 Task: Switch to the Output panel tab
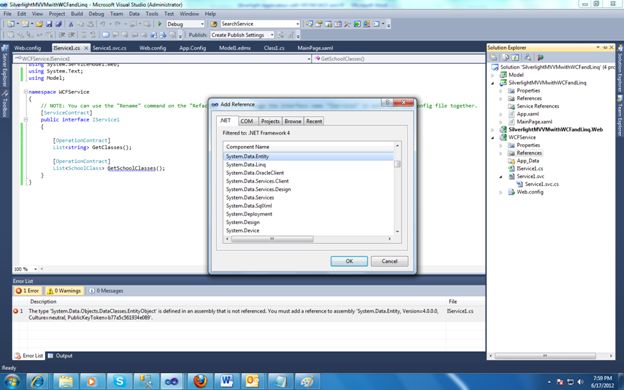[x=60, y=356]
